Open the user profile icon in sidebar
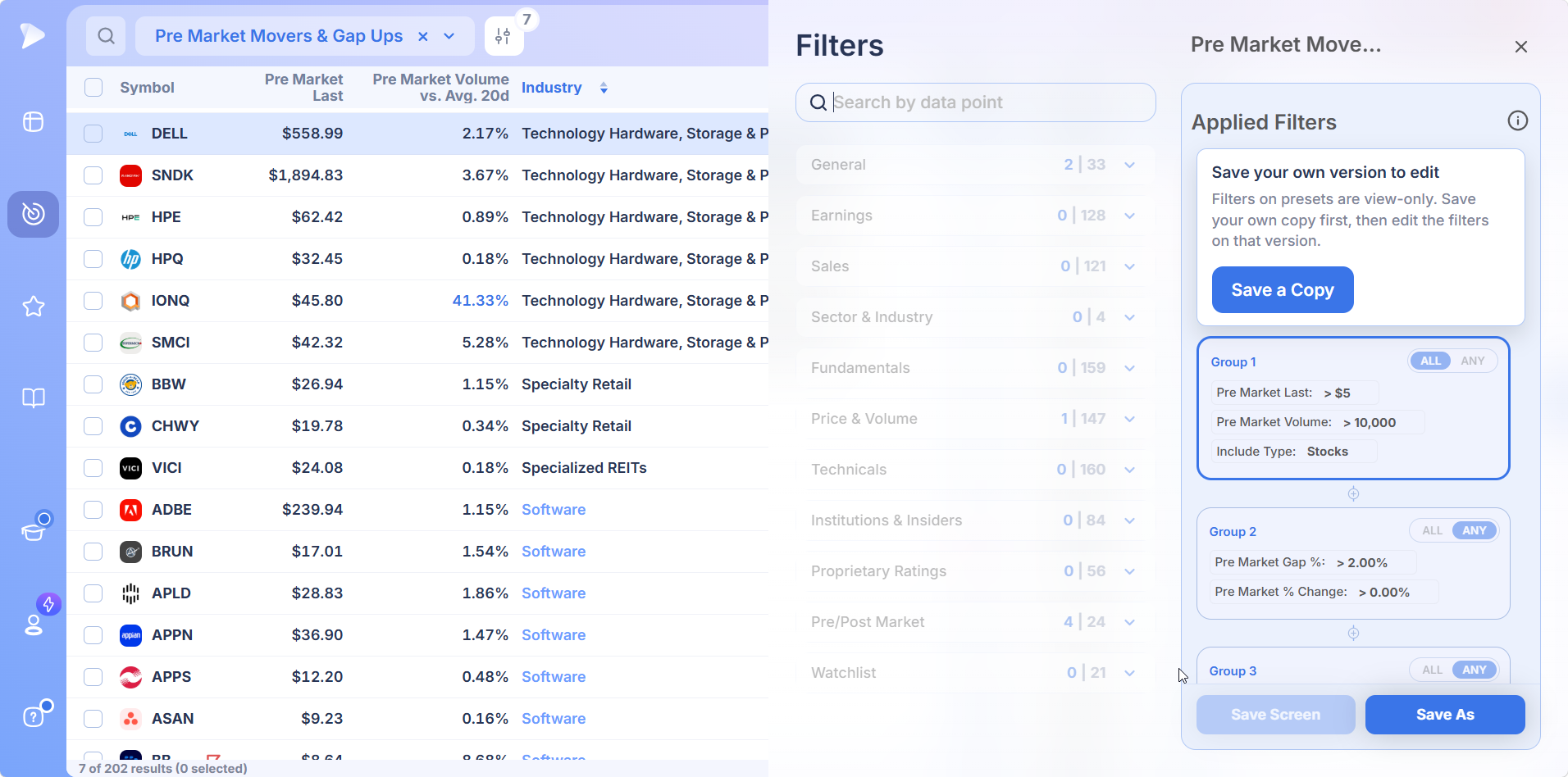This screenshot has height=777, width=1568. (x=34, y=625)
